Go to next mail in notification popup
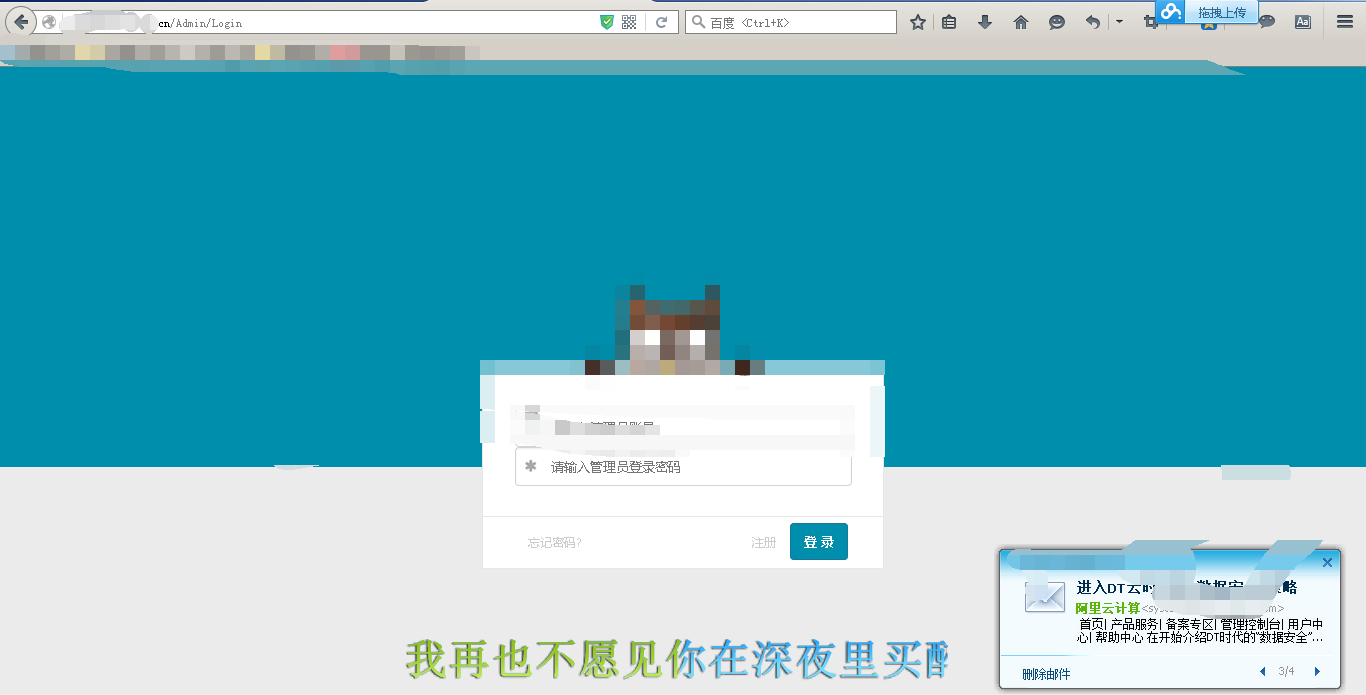This screenshot has height=695, width=1366. (x=1317, y=671)
